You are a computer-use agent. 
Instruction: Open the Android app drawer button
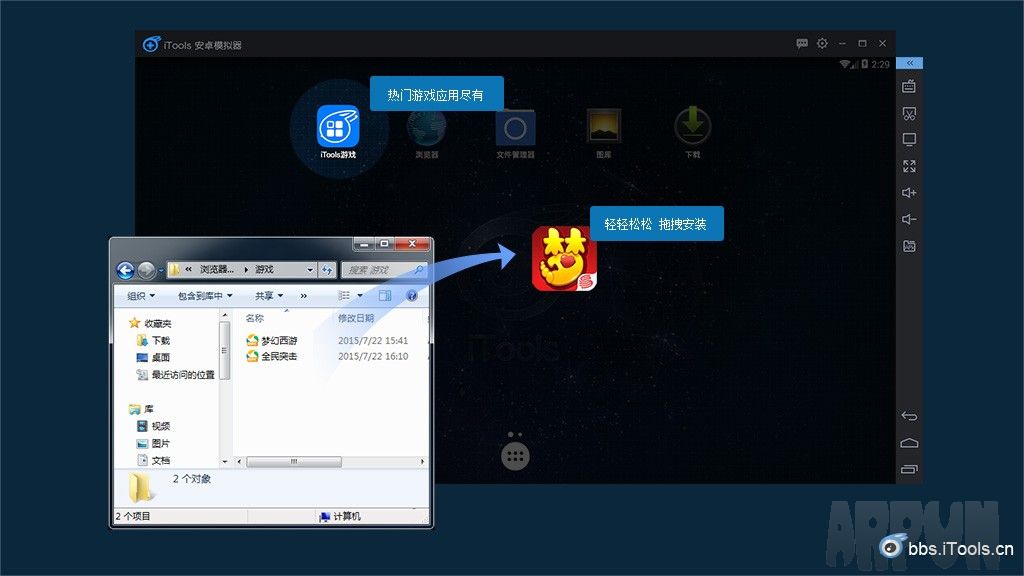pyautogui.click(x=515, y=456)
